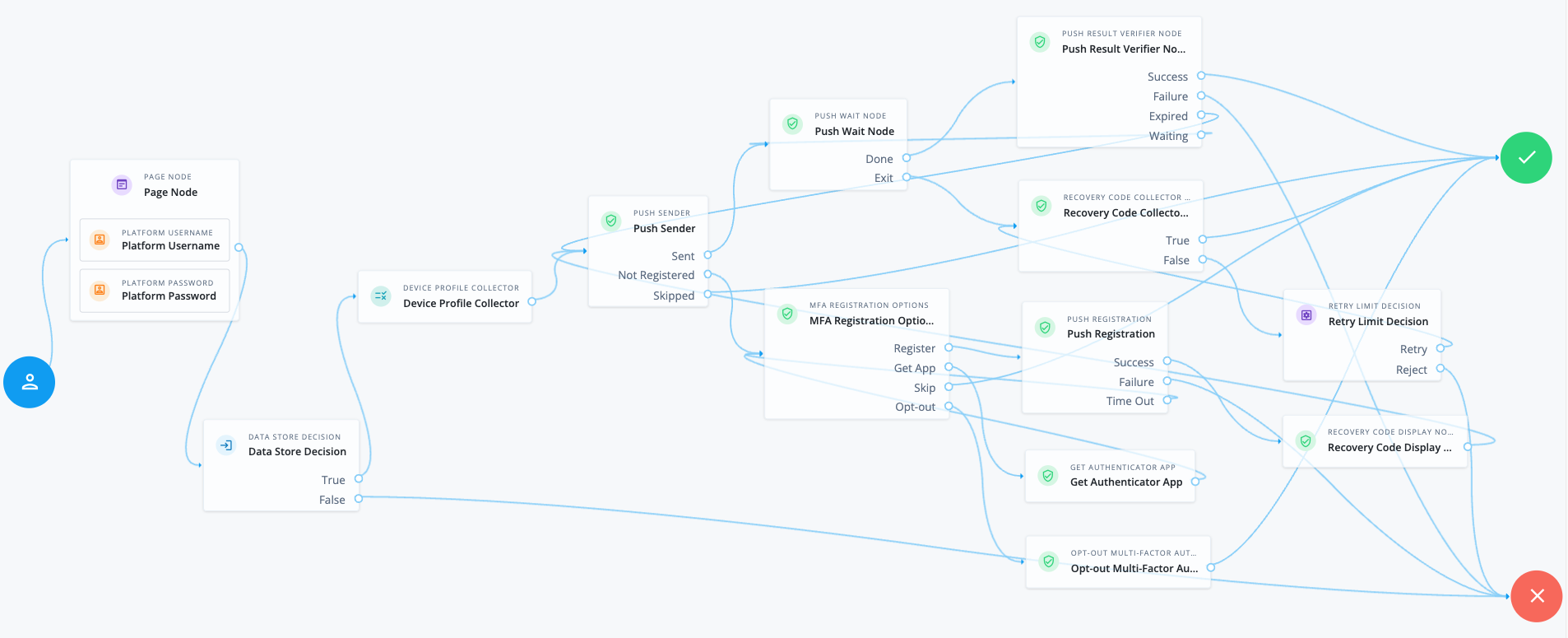Click the green Success checkmark end node
The width and height of the screenshot is (1568, 638).
click(1526, 157)
